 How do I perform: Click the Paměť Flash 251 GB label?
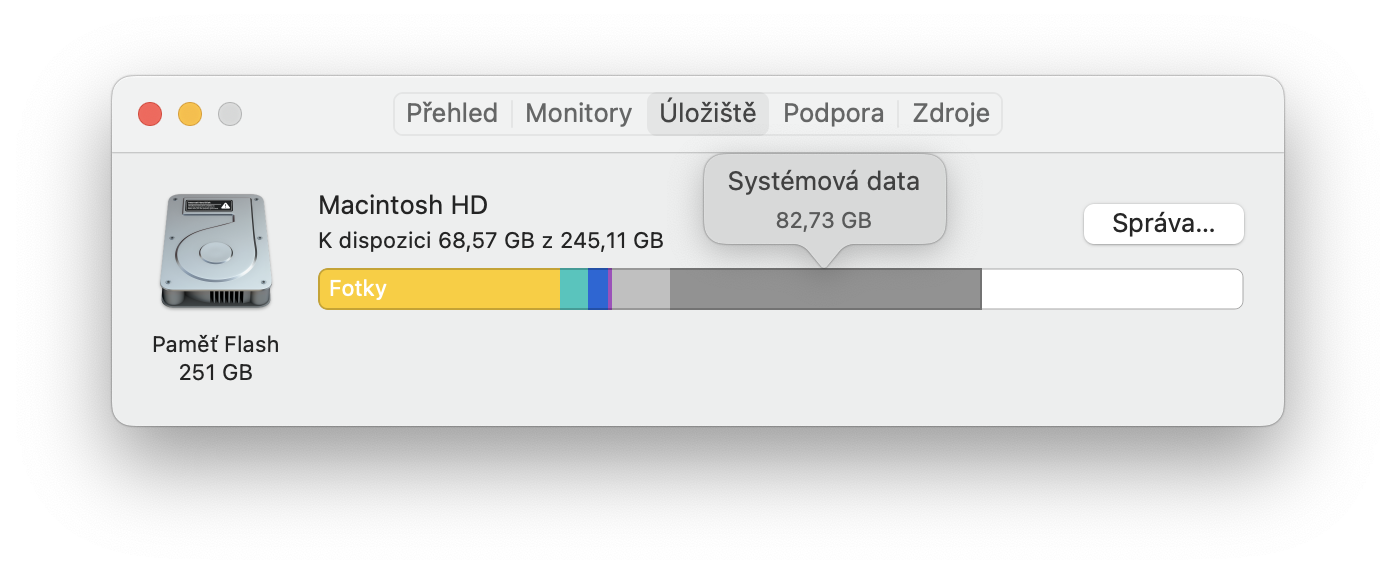(215, 358)
